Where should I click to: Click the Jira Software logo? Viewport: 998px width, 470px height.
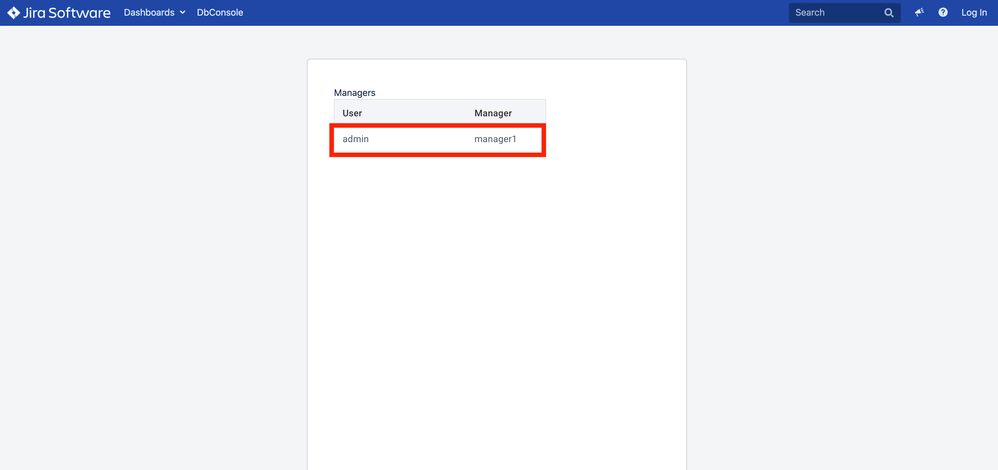coord(59,13)
